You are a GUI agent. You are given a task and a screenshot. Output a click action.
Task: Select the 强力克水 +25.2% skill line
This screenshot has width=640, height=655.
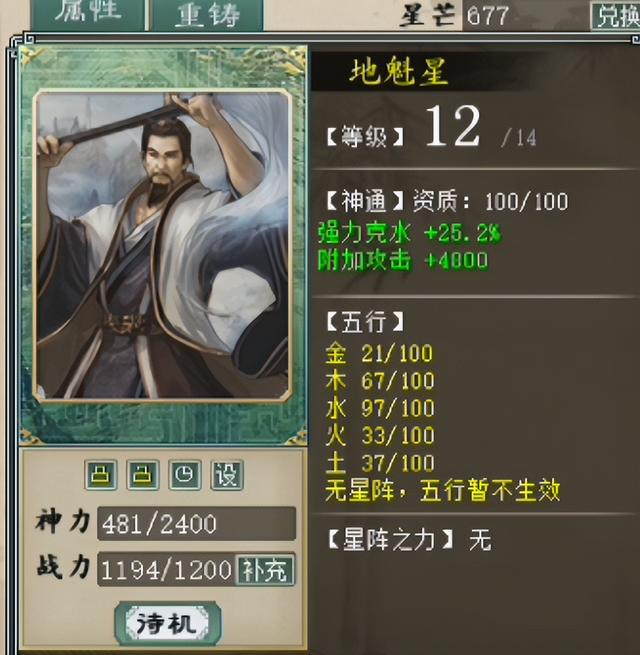409,233
